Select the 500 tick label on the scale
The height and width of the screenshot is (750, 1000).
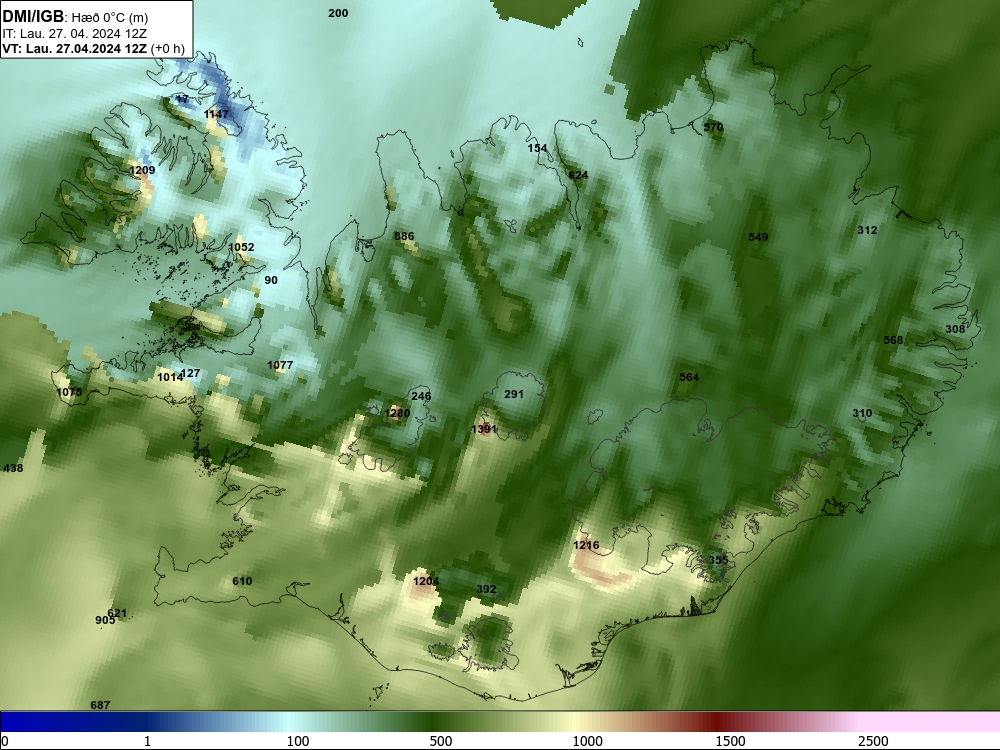[441, 741]
